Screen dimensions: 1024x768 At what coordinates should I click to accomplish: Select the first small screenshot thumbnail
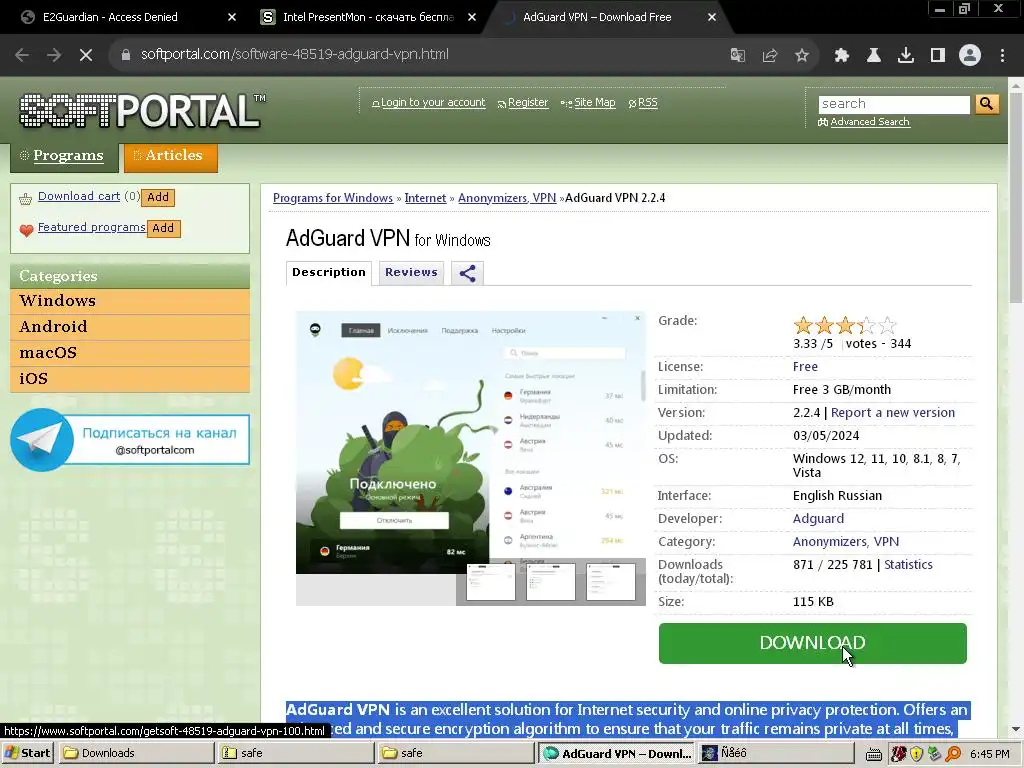click(490, 582)
